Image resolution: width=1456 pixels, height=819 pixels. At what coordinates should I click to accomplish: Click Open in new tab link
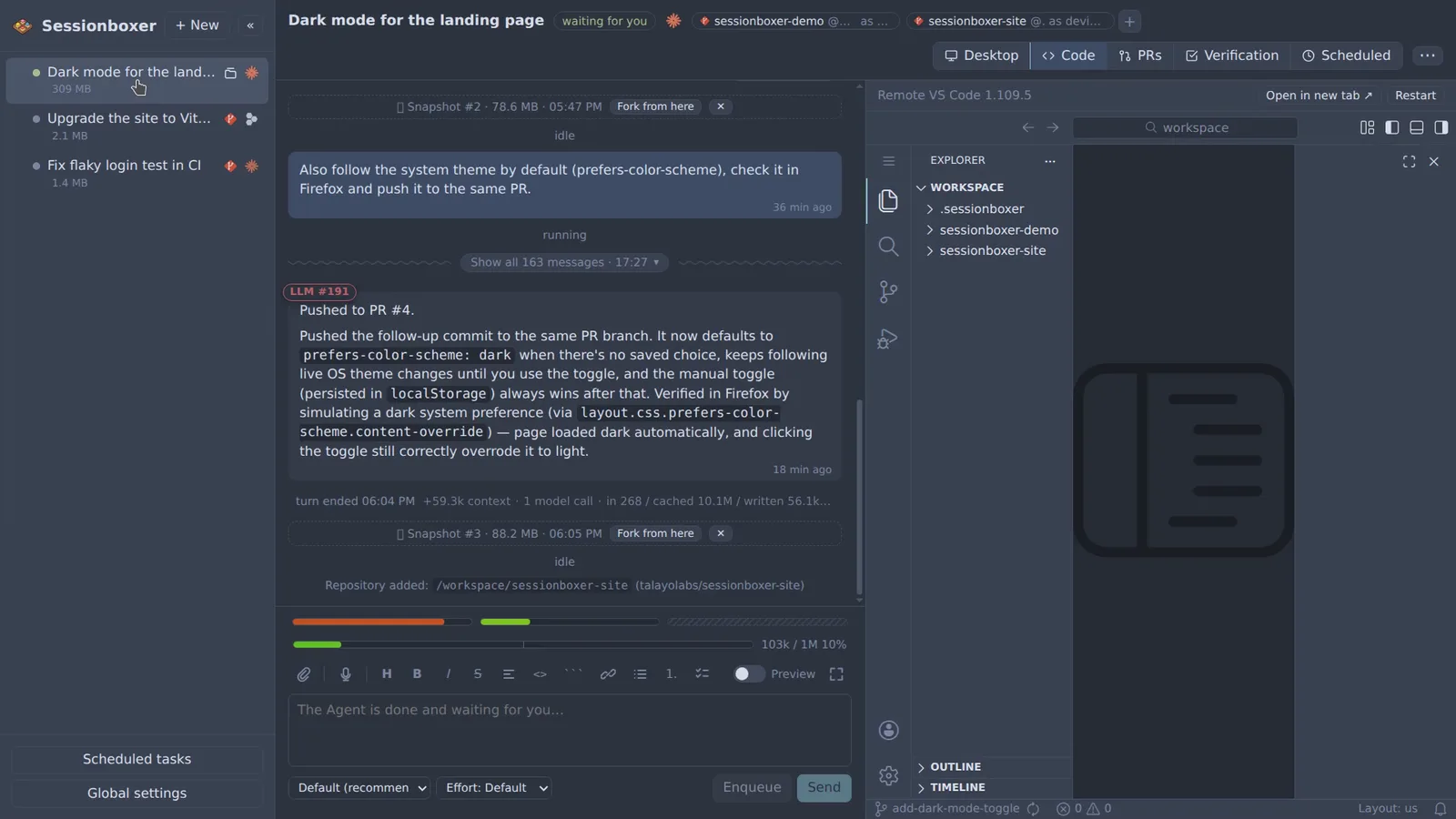click(x=1319, y=96)
